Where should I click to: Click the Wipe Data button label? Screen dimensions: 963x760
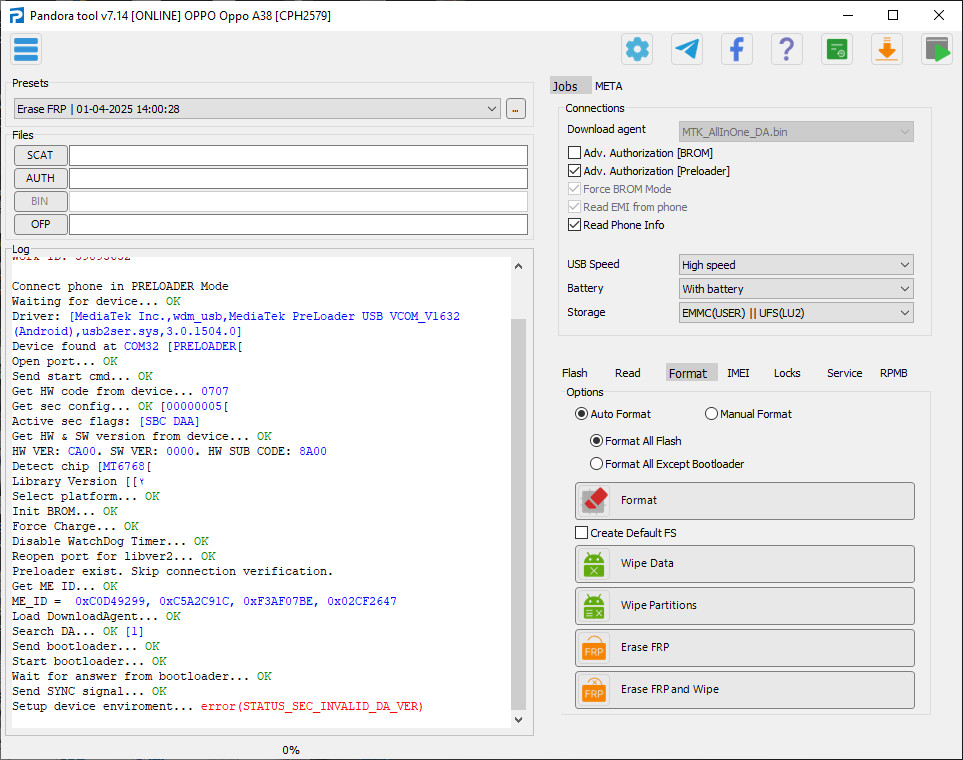coord(647,563)
